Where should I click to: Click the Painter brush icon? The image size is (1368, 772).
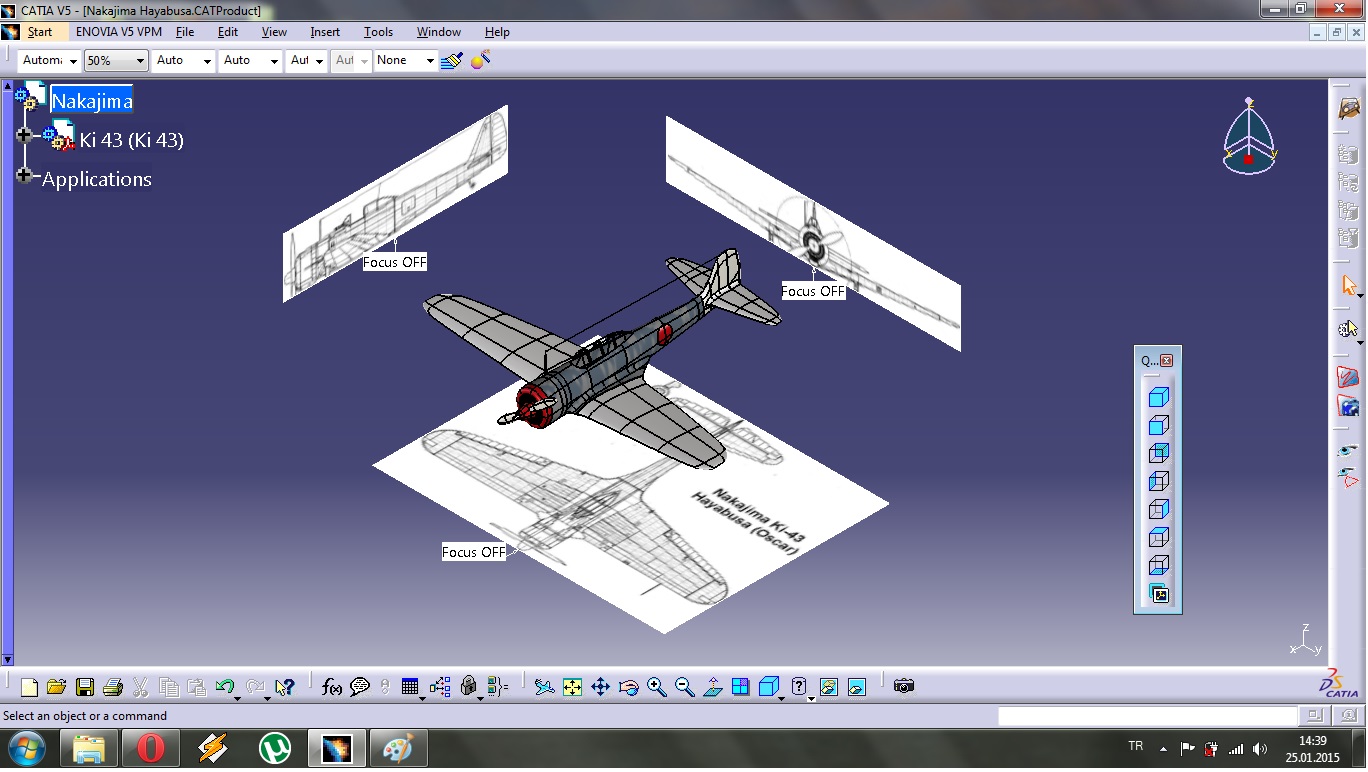(452, 60)
